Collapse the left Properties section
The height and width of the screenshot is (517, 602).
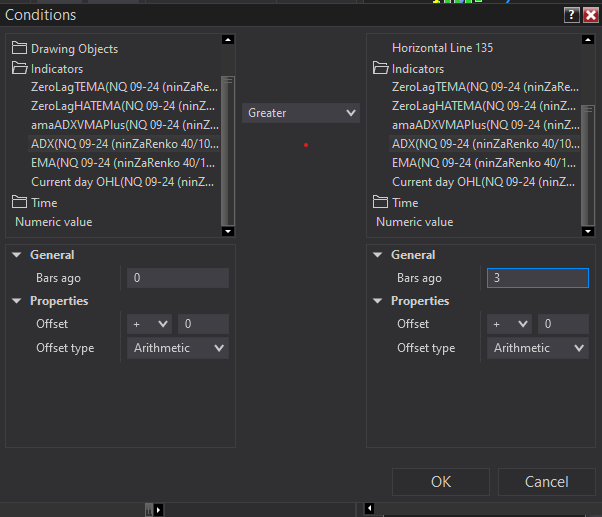(x=18, y=301)
